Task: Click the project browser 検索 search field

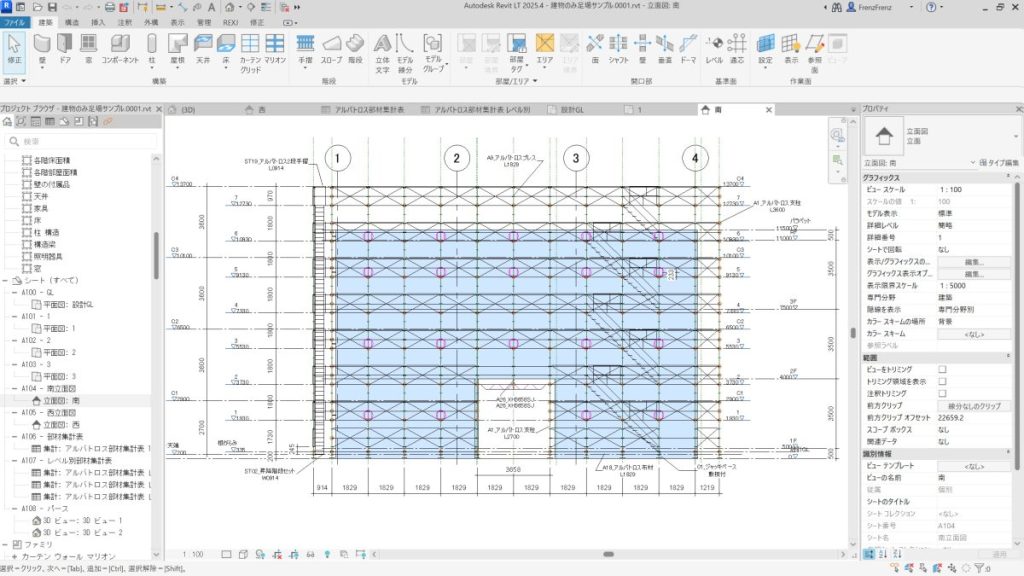Action: [80, 141]
